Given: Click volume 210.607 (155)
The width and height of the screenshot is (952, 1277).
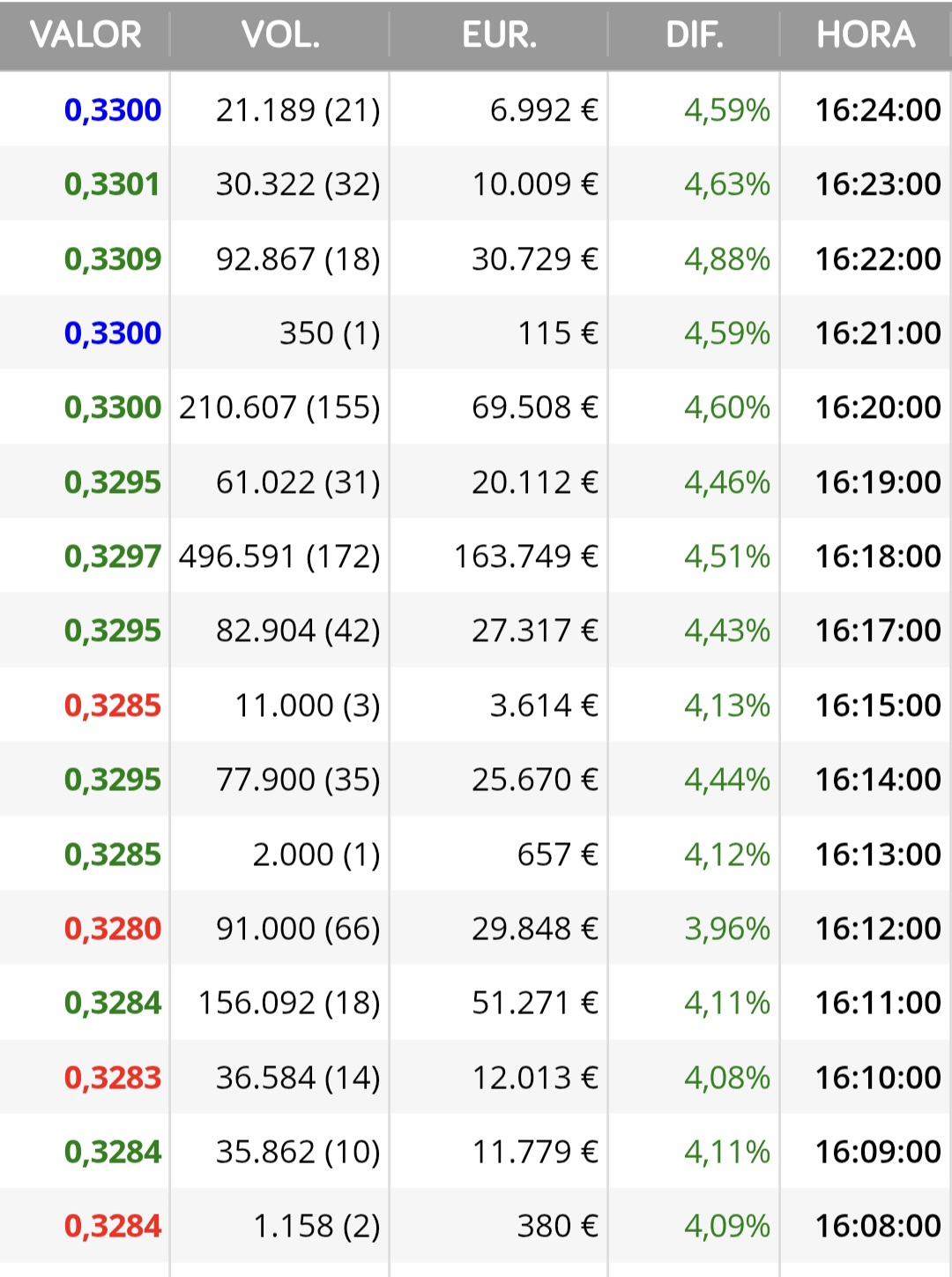Looking at the screenshot, I should click(x=279, y=407).
